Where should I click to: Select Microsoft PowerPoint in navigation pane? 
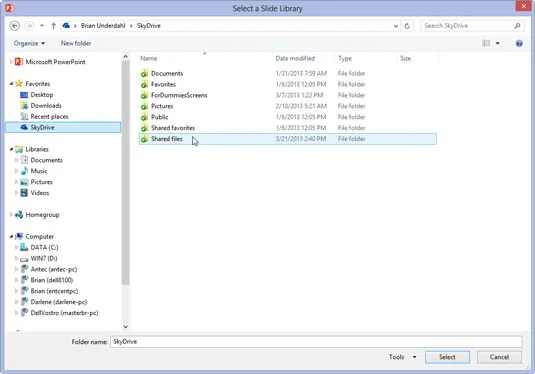click(55, 62)
